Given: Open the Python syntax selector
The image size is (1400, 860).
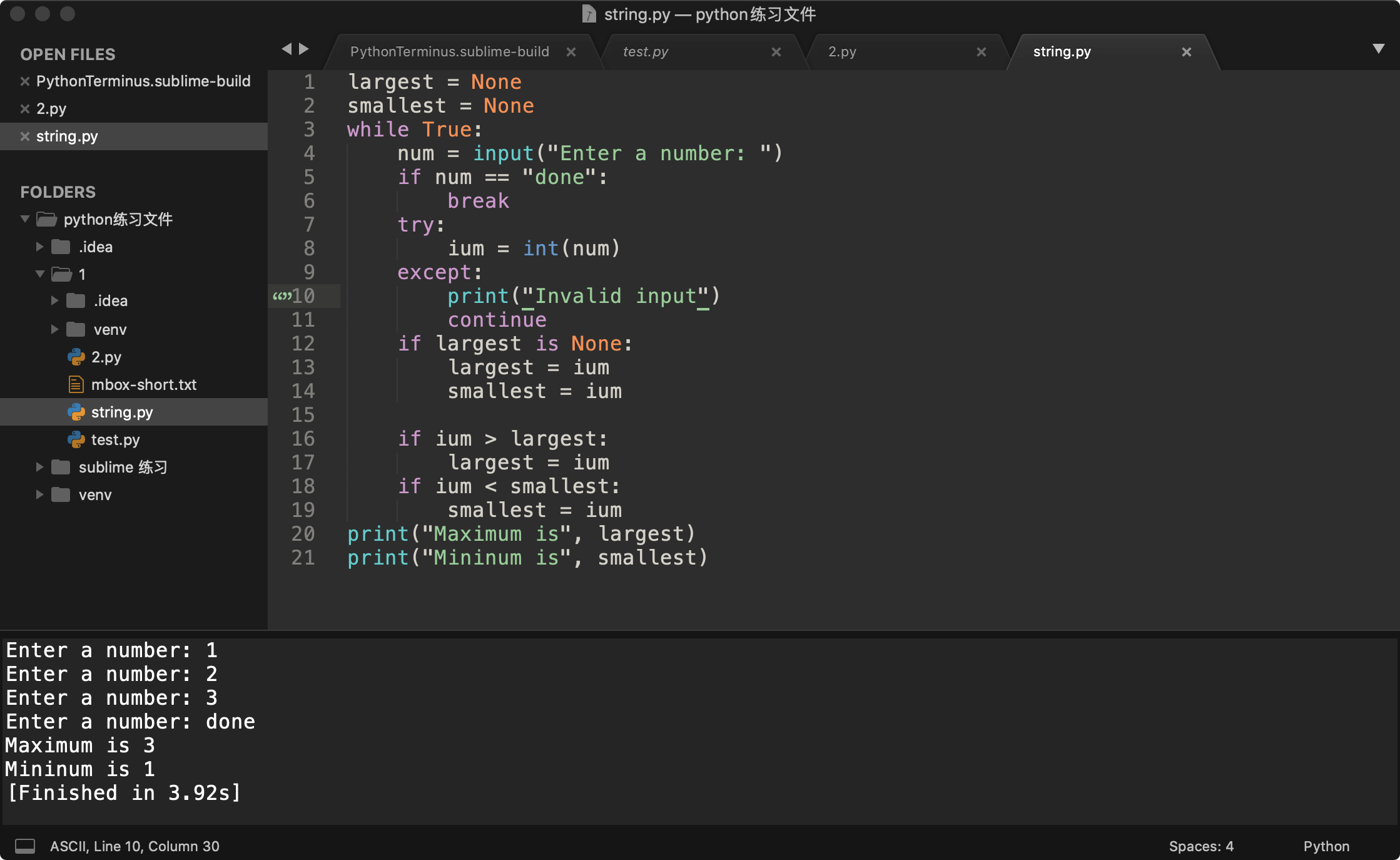Looking at the screenshot, I should [1326, 846].
